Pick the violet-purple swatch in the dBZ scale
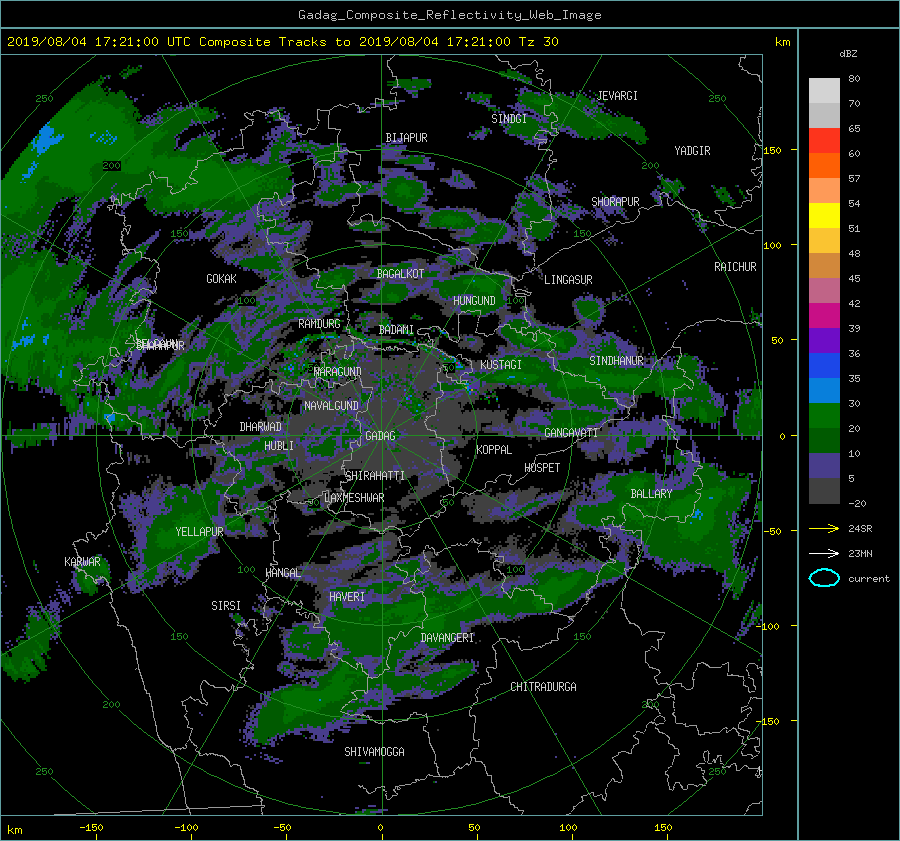 click(824, 340)
